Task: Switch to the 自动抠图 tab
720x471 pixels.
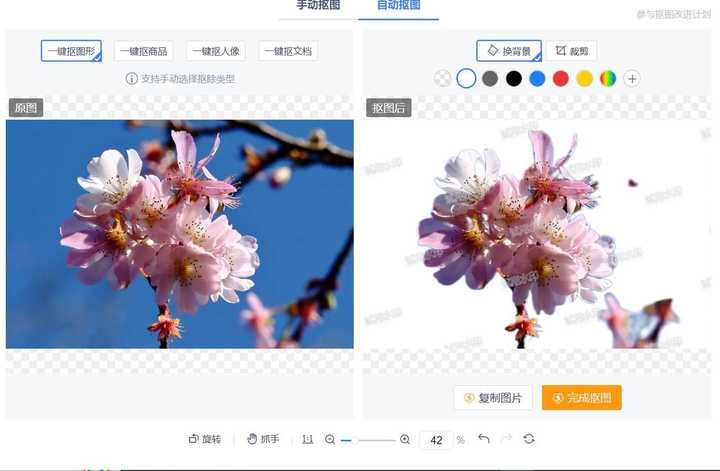Action: tap(399, 5)
